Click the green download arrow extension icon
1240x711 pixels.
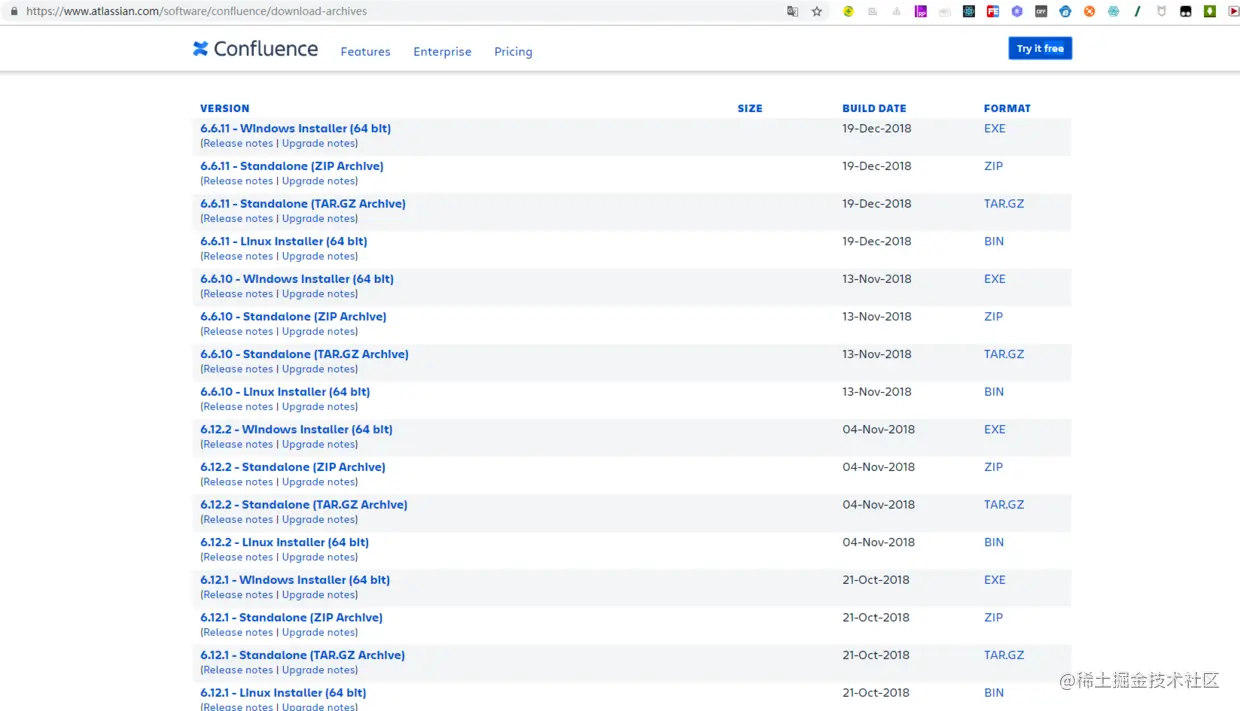click(1210, 11)
